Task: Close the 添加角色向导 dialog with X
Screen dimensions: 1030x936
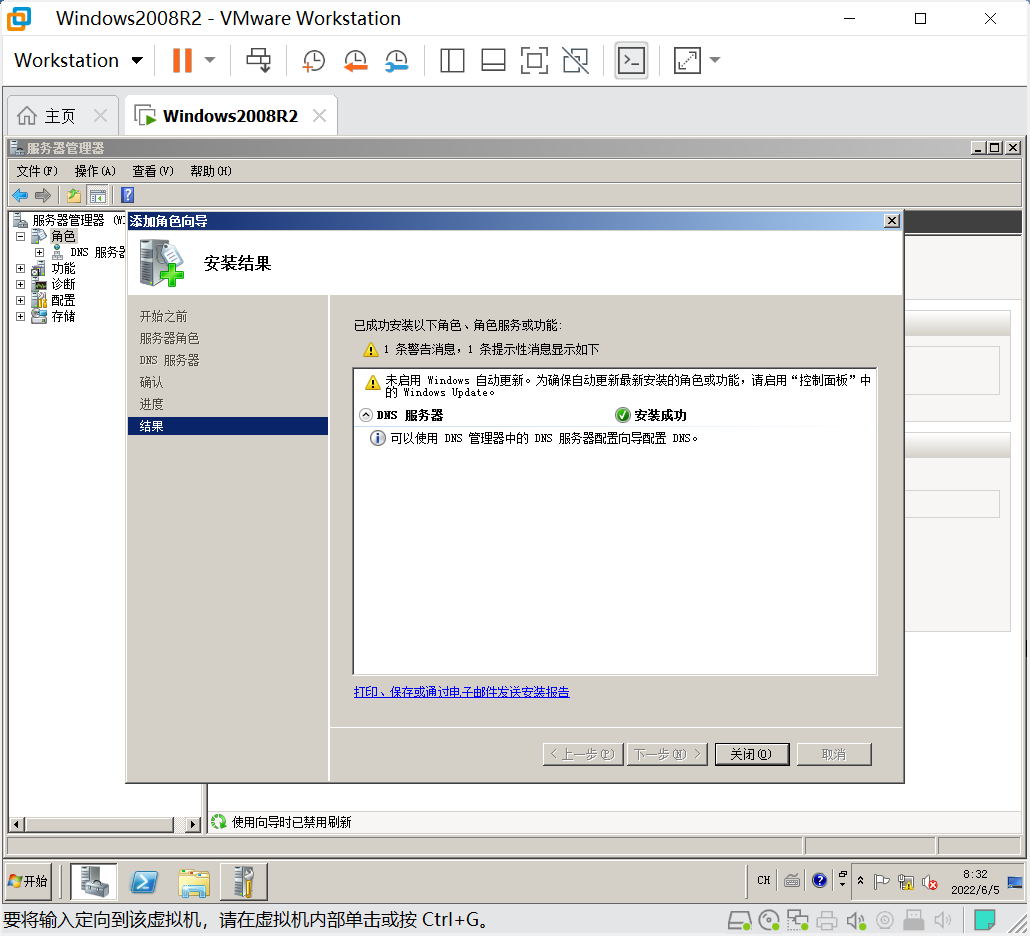Action: pos(891,221)
